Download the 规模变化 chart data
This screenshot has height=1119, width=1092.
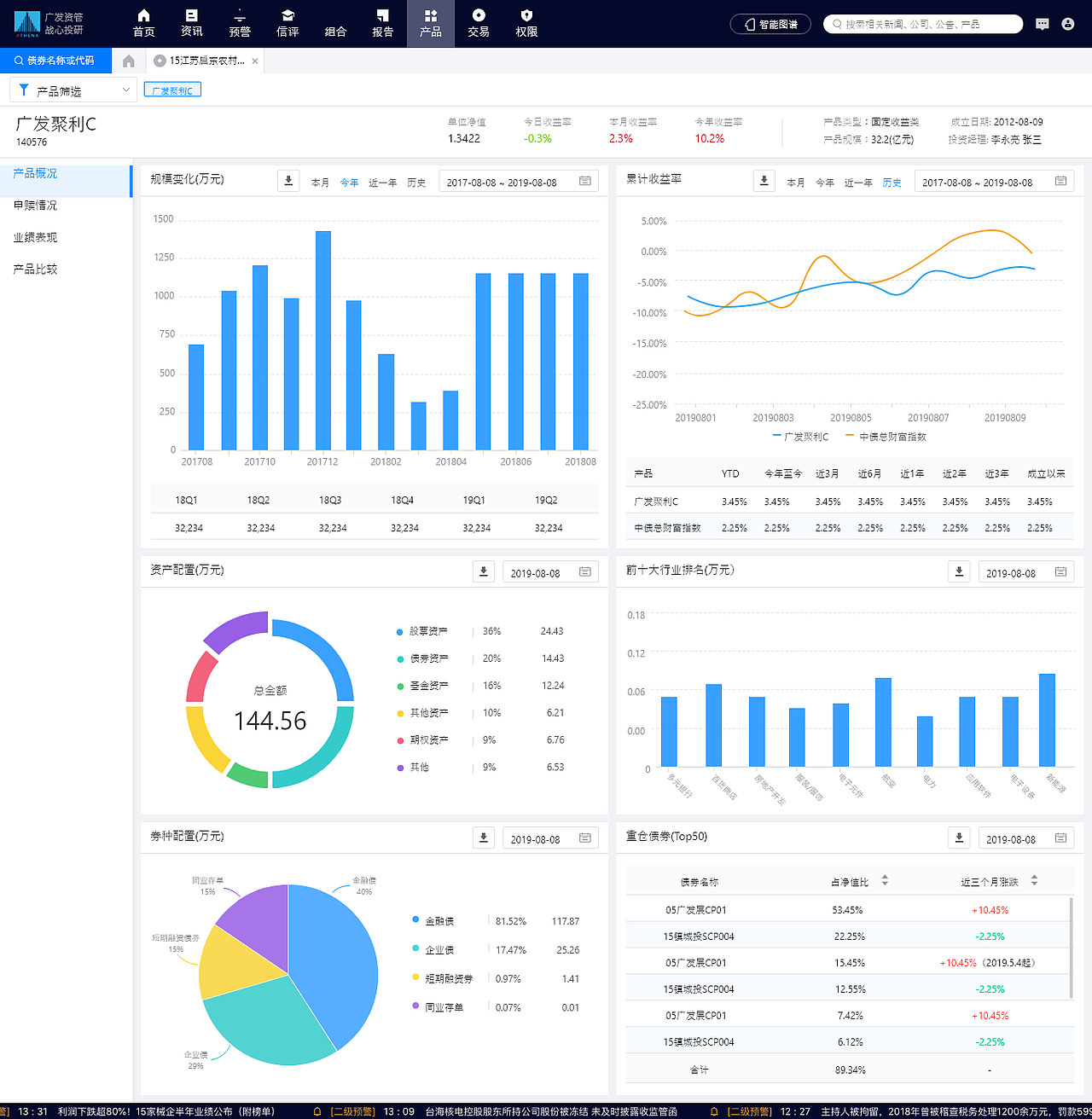click(x=288, y=181)
